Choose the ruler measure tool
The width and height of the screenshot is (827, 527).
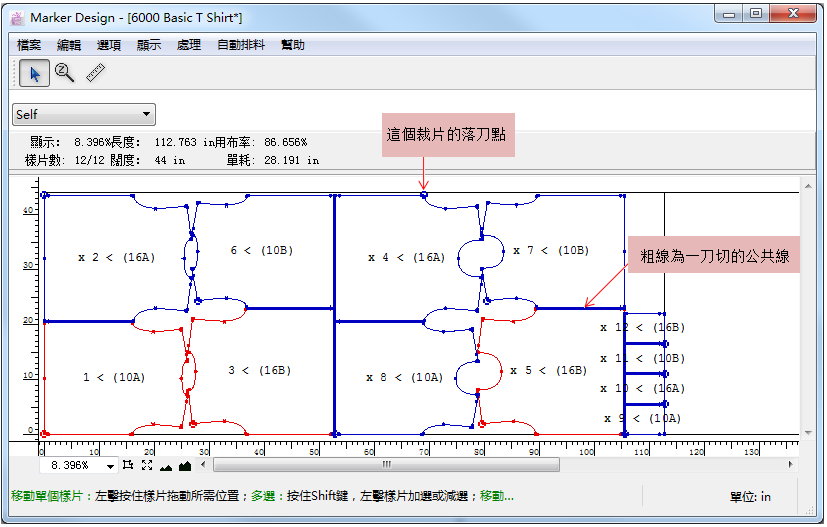(96, 73)
